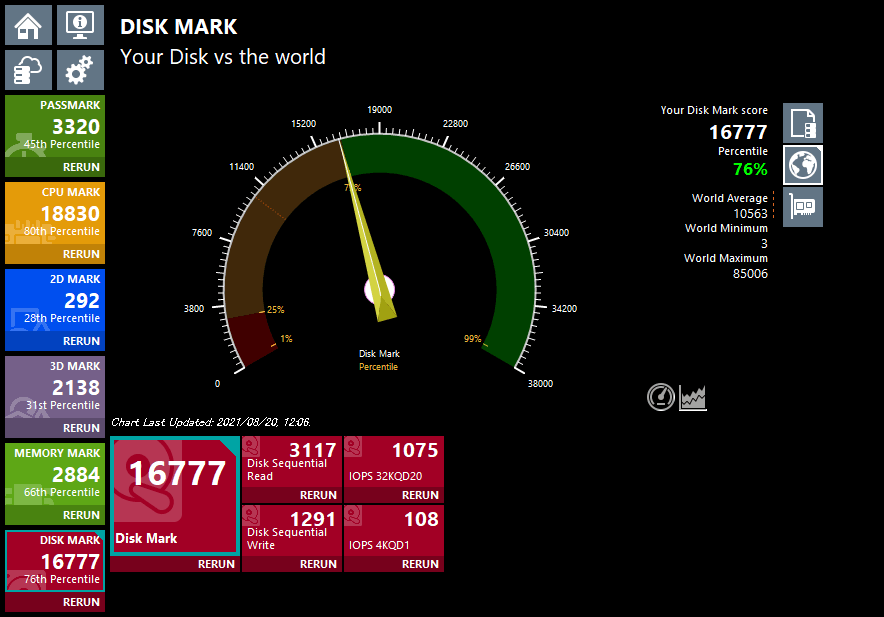The height and width of the screenshot is (617, 884).
Task: Switch to the distribution chart view icon
Action: (693, 398)
